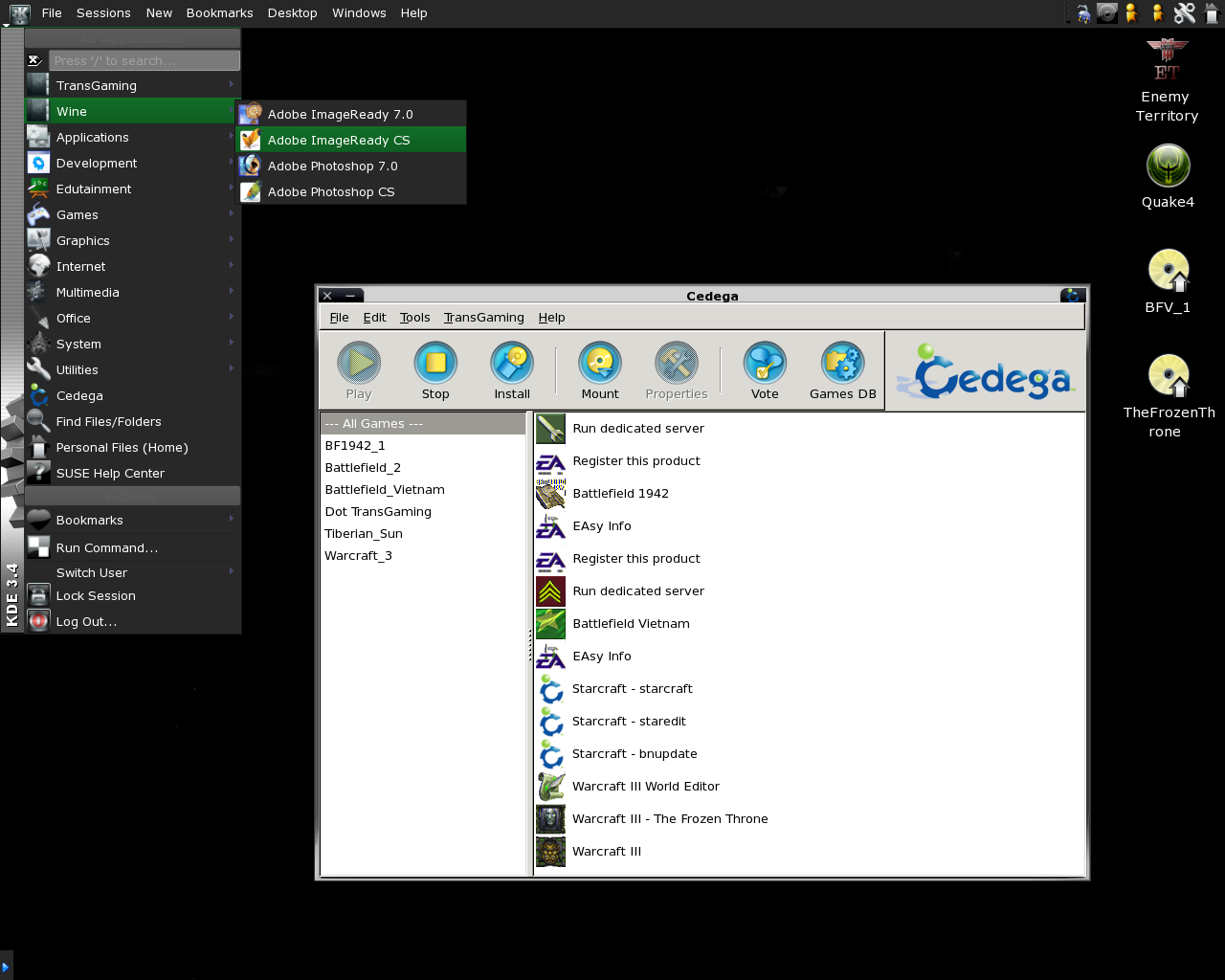Viewport: 1225px width, 980px height.
Task: Expand the Multimedia submenu
Action: (x=132, y=292)
